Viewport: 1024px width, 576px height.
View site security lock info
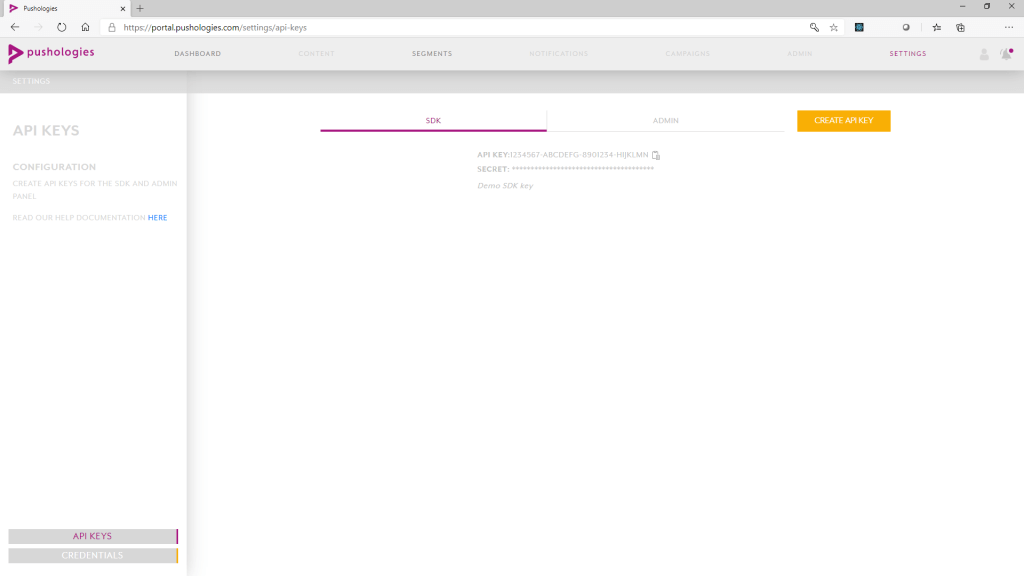[x=112, y=27]
